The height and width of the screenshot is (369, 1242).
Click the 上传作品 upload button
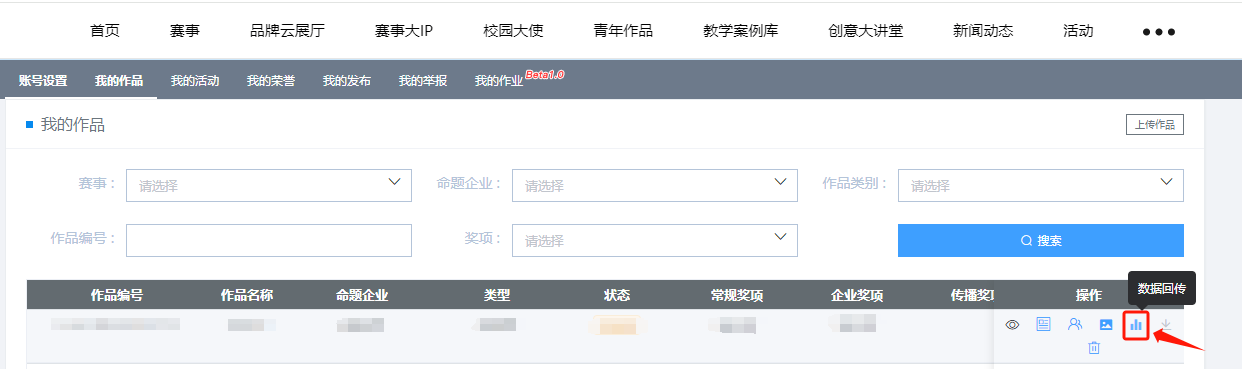[1155, 125]
